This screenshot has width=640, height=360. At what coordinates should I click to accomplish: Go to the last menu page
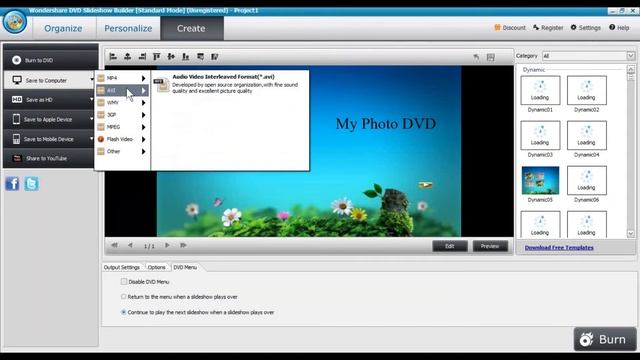tap(183, 245)
